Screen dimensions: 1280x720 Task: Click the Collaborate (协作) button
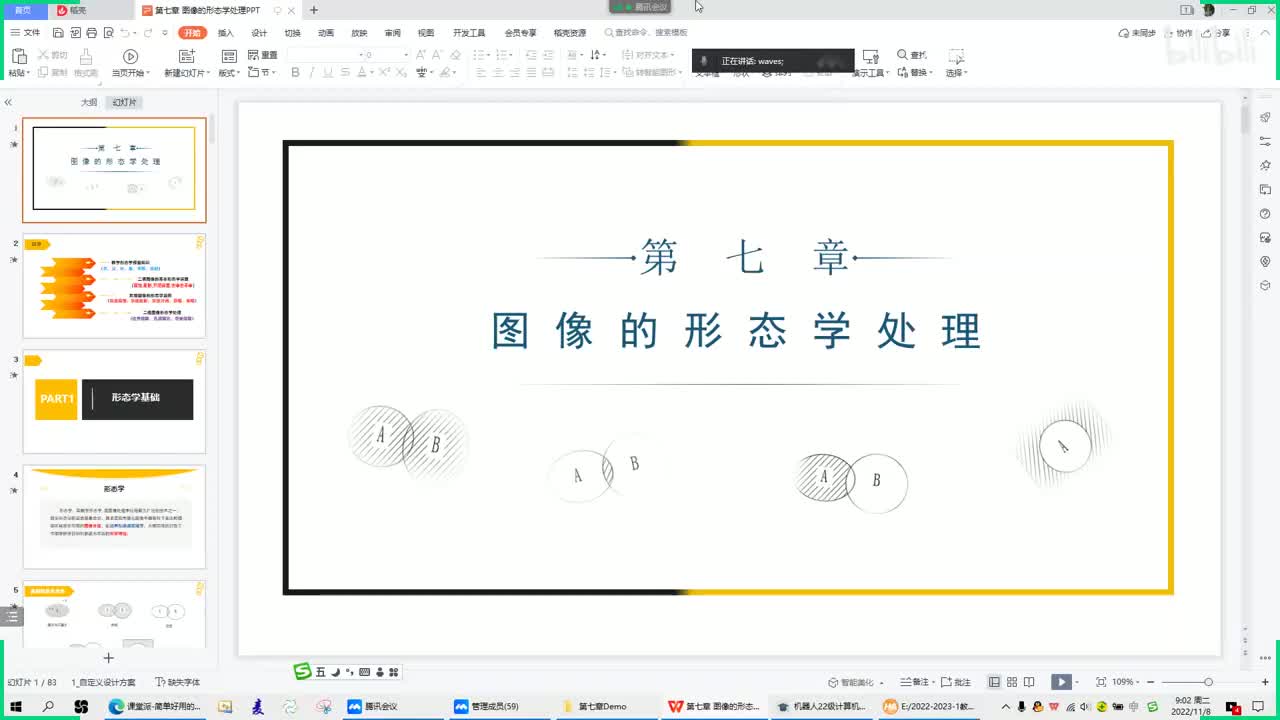coord(1180,33)
